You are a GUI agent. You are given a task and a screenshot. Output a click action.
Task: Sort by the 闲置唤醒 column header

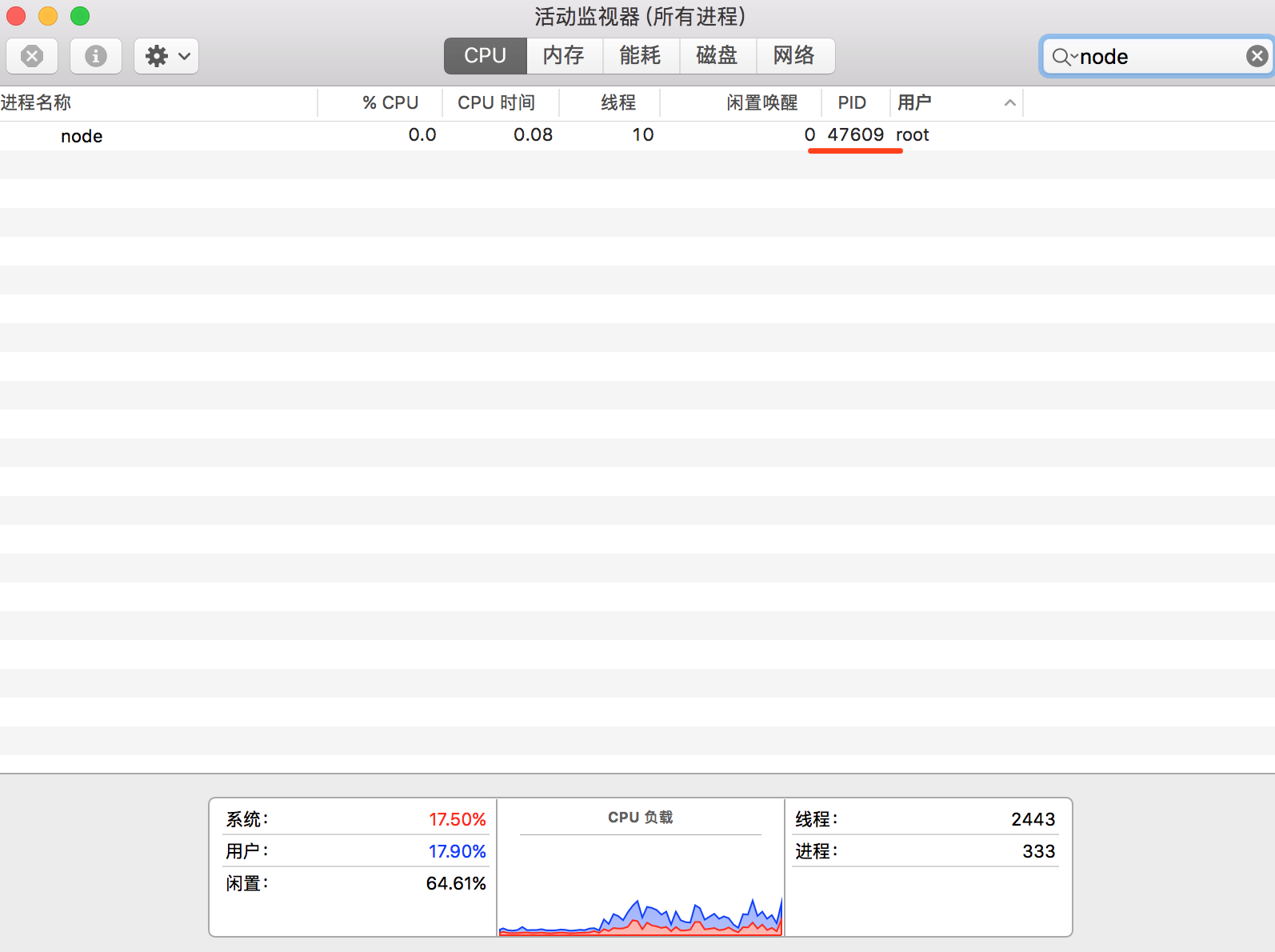pyautogui.click(x=741, y=103)
